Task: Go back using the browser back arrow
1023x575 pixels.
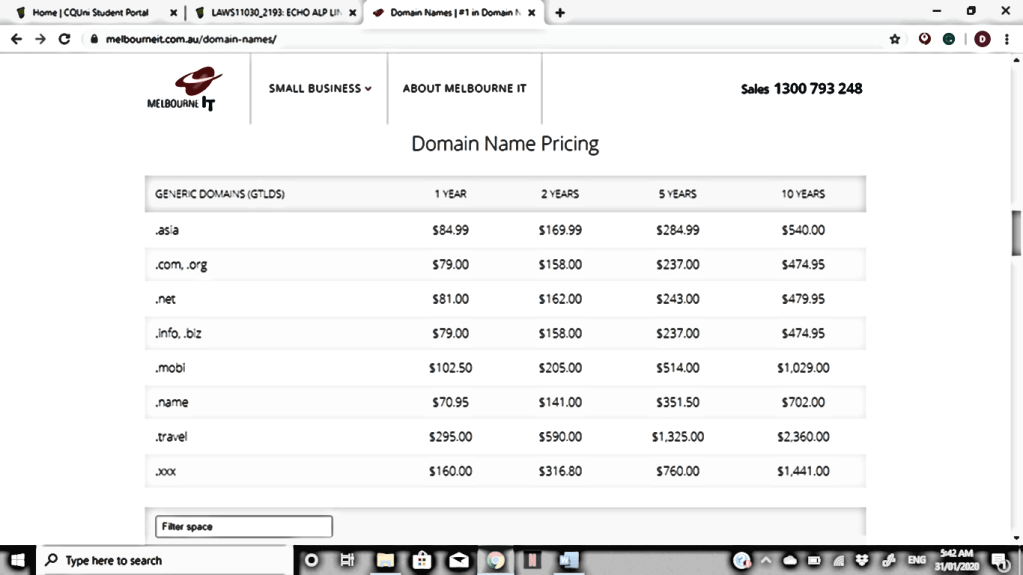Action: [x=16, y=39]
